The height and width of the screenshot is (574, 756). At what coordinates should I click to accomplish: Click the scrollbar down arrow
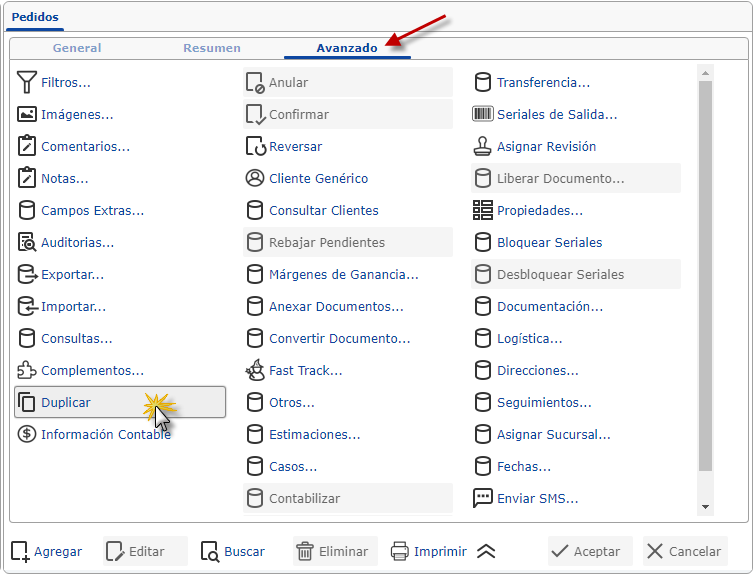click(705, 507)
